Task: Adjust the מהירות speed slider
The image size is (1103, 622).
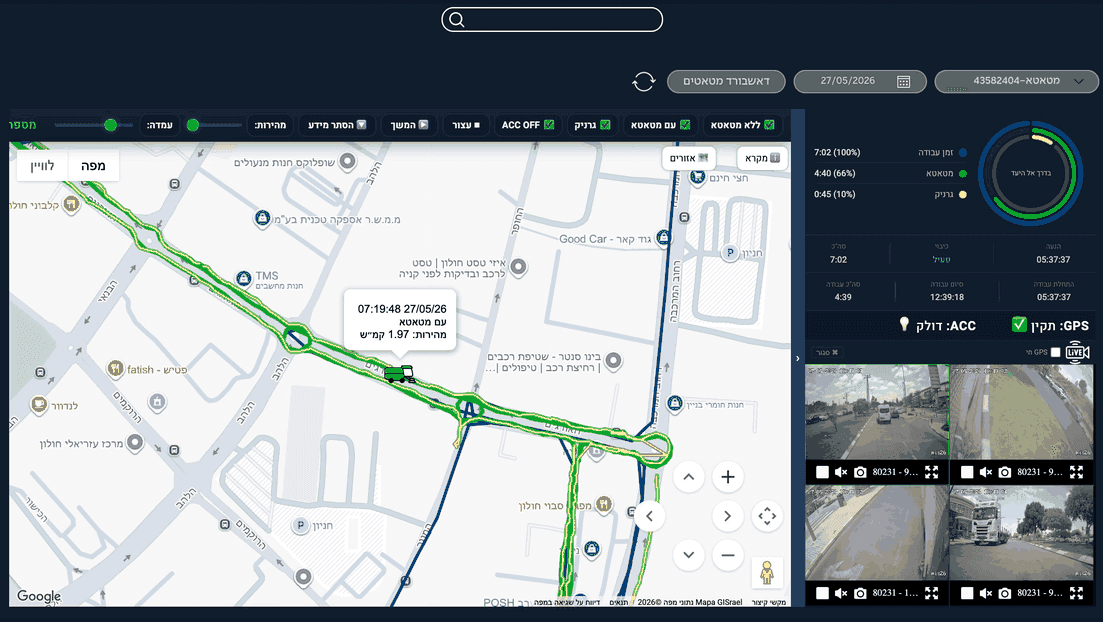Action: 219,125
